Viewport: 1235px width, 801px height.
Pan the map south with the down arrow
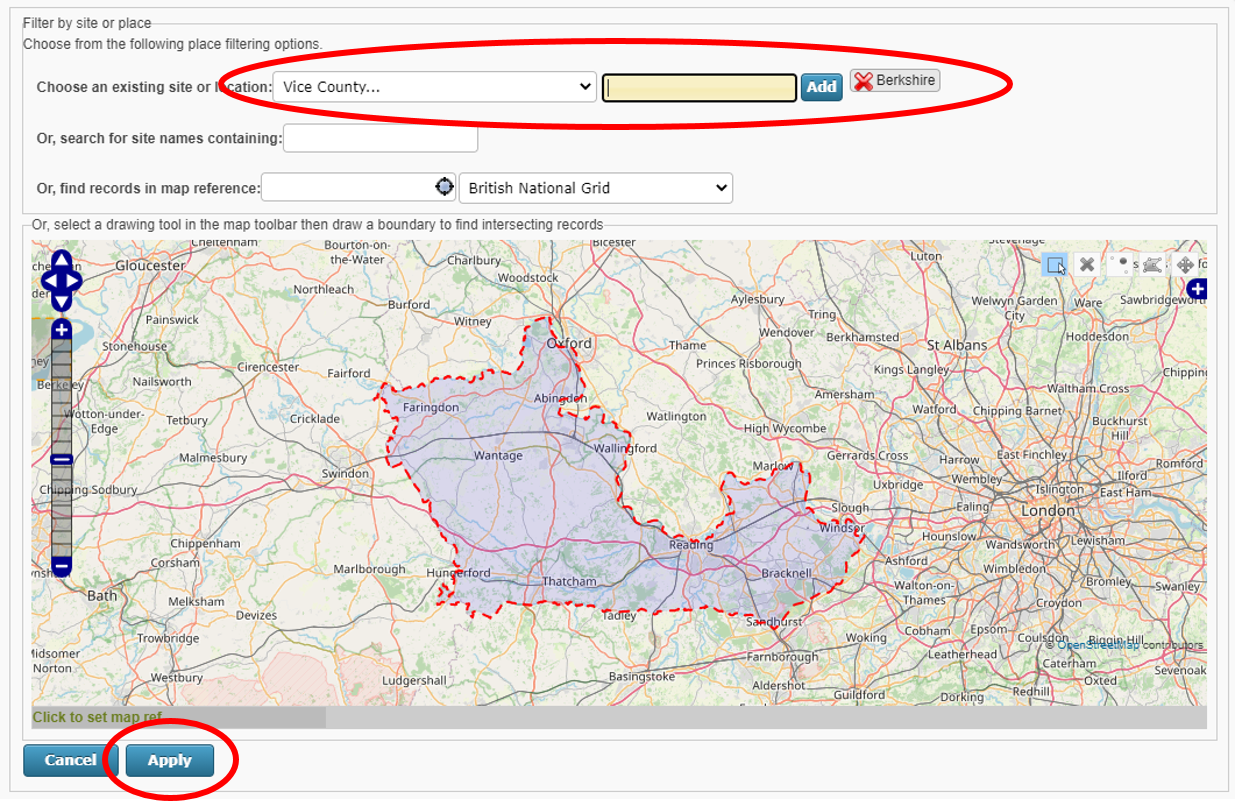[x=60, y=301]
